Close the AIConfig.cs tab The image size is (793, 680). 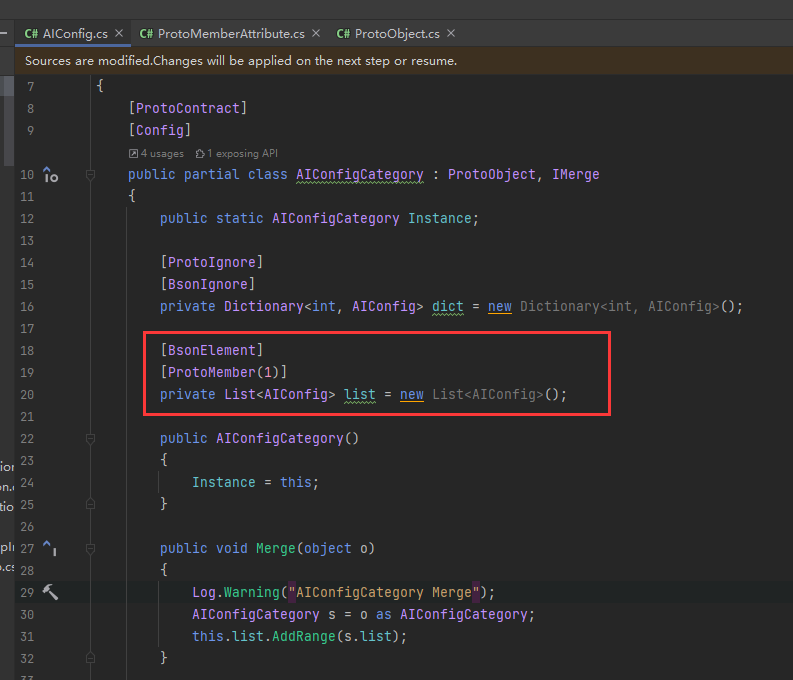coord(119,33)
